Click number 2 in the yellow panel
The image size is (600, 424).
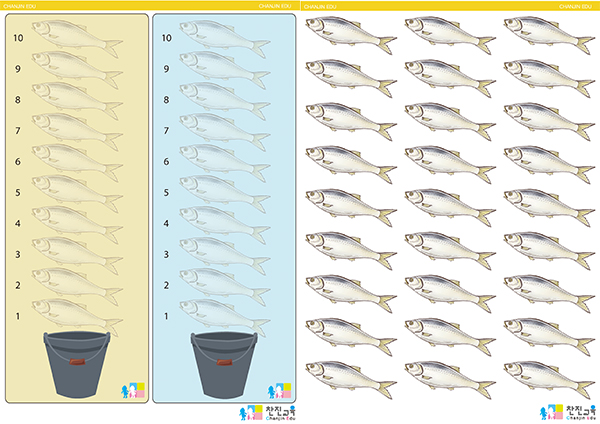pyautogui.click(x=18, y=285)
